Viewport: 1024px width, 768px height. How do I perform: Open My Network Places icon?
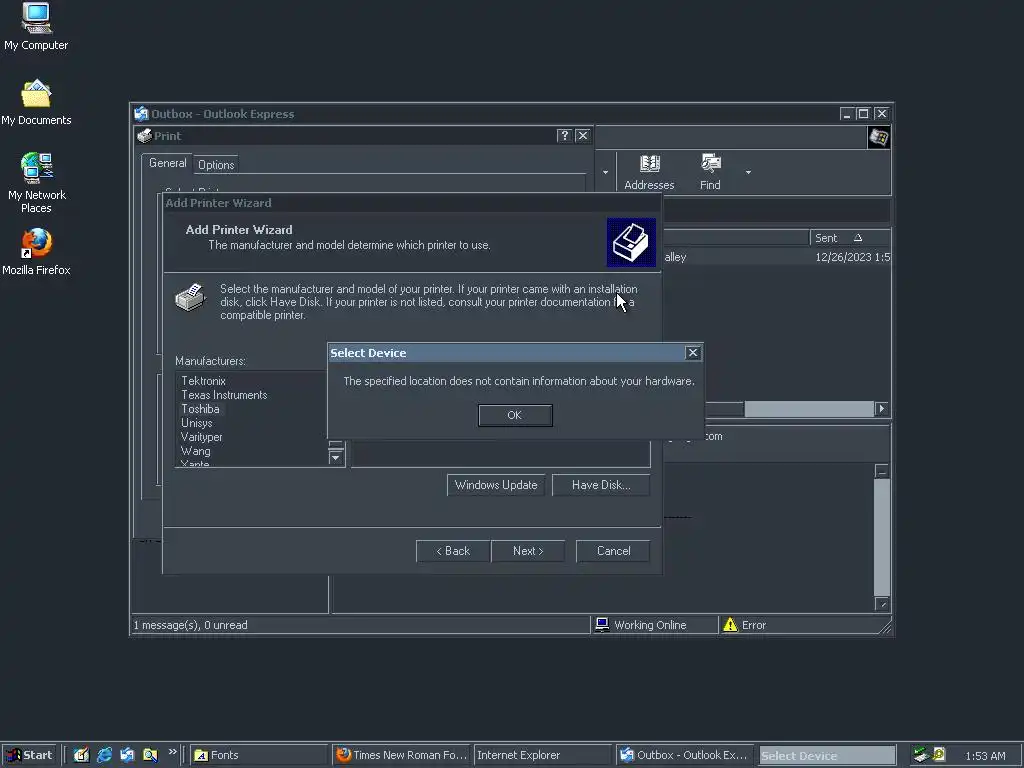[36, 183]
